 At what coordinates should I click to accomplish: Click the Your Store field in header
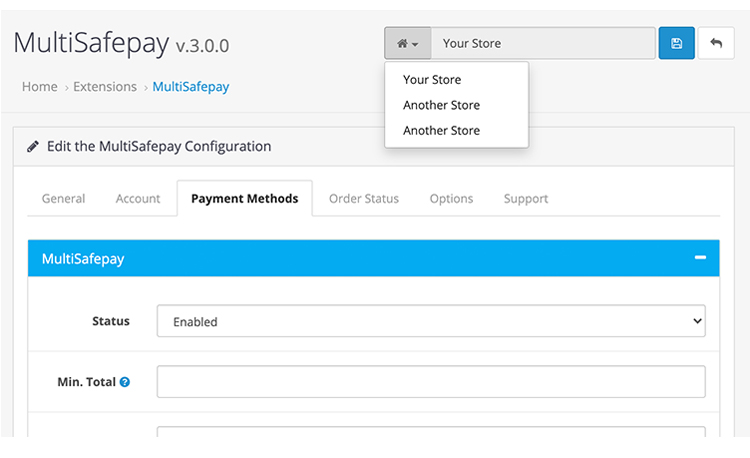coord(543,44)
